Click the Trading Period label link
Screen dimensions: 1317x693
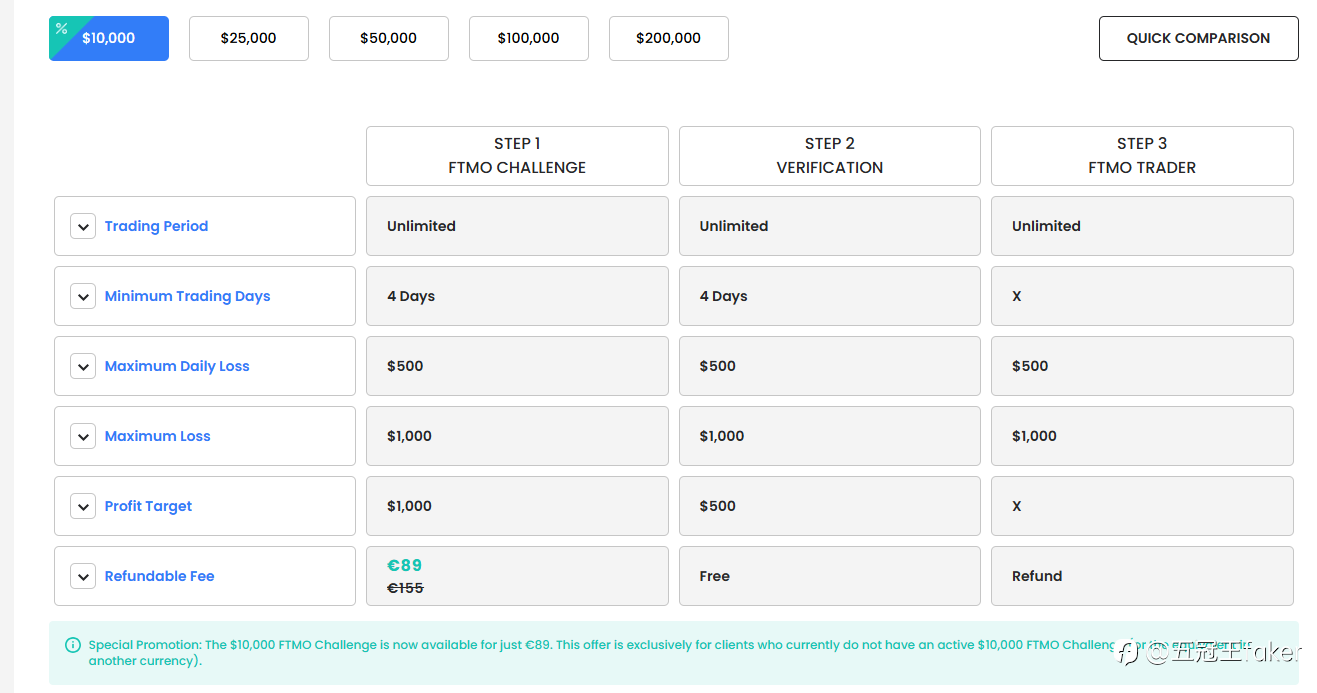click(x=156, y=226)
